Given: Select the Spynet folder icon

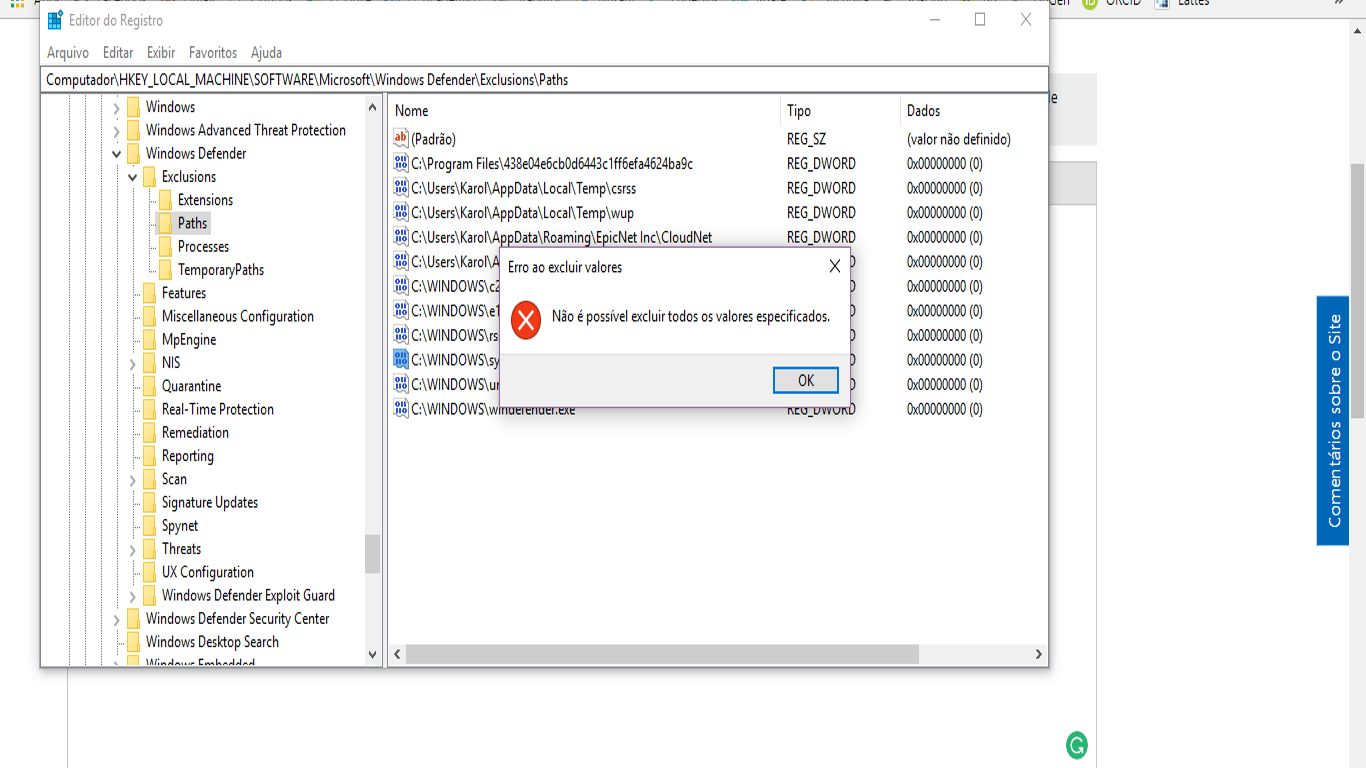Looking at the screenshot, I should click(x=149, y=526).
